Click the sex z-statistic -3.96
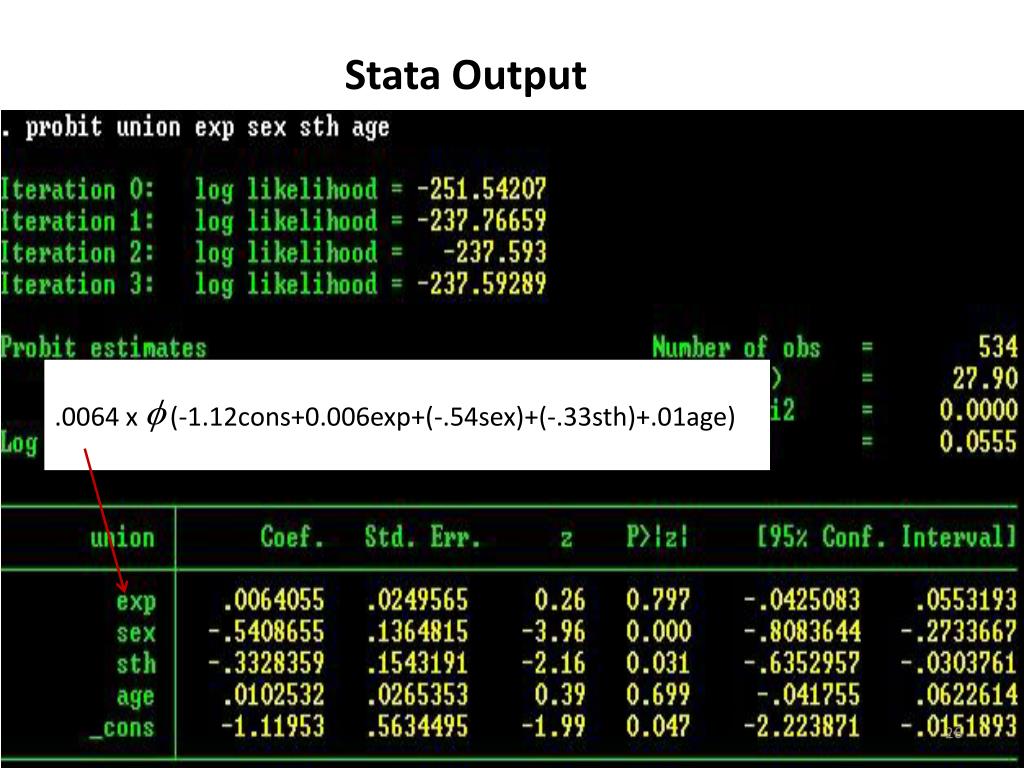1024x768 pixels. coord(553,632)
